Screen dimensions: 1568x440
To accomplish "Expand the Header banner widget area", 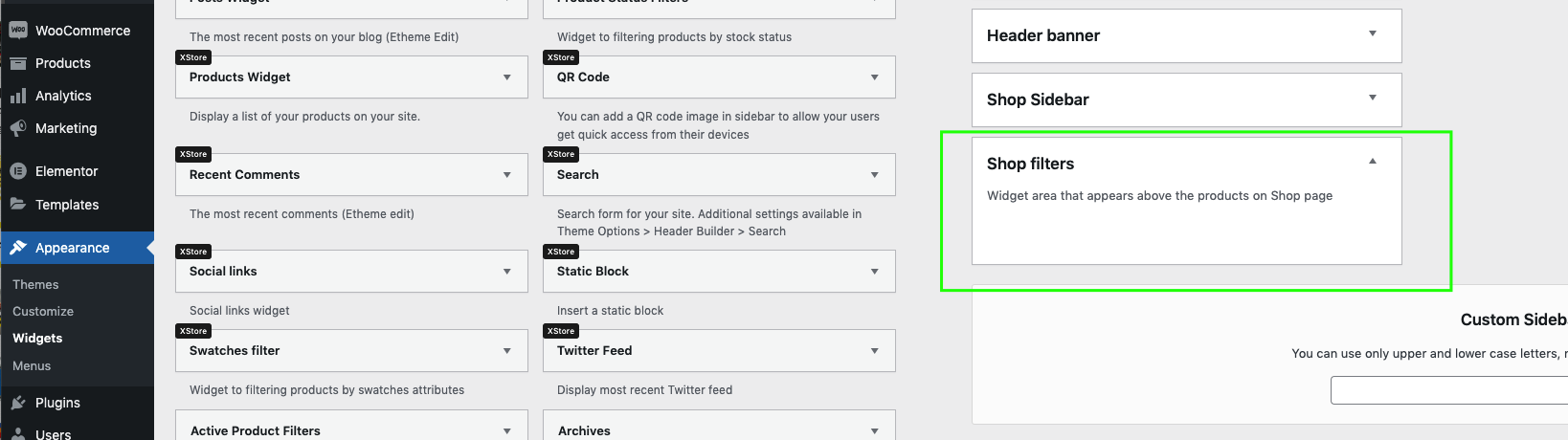I will pyautogui.click(x=1373, y=33).
